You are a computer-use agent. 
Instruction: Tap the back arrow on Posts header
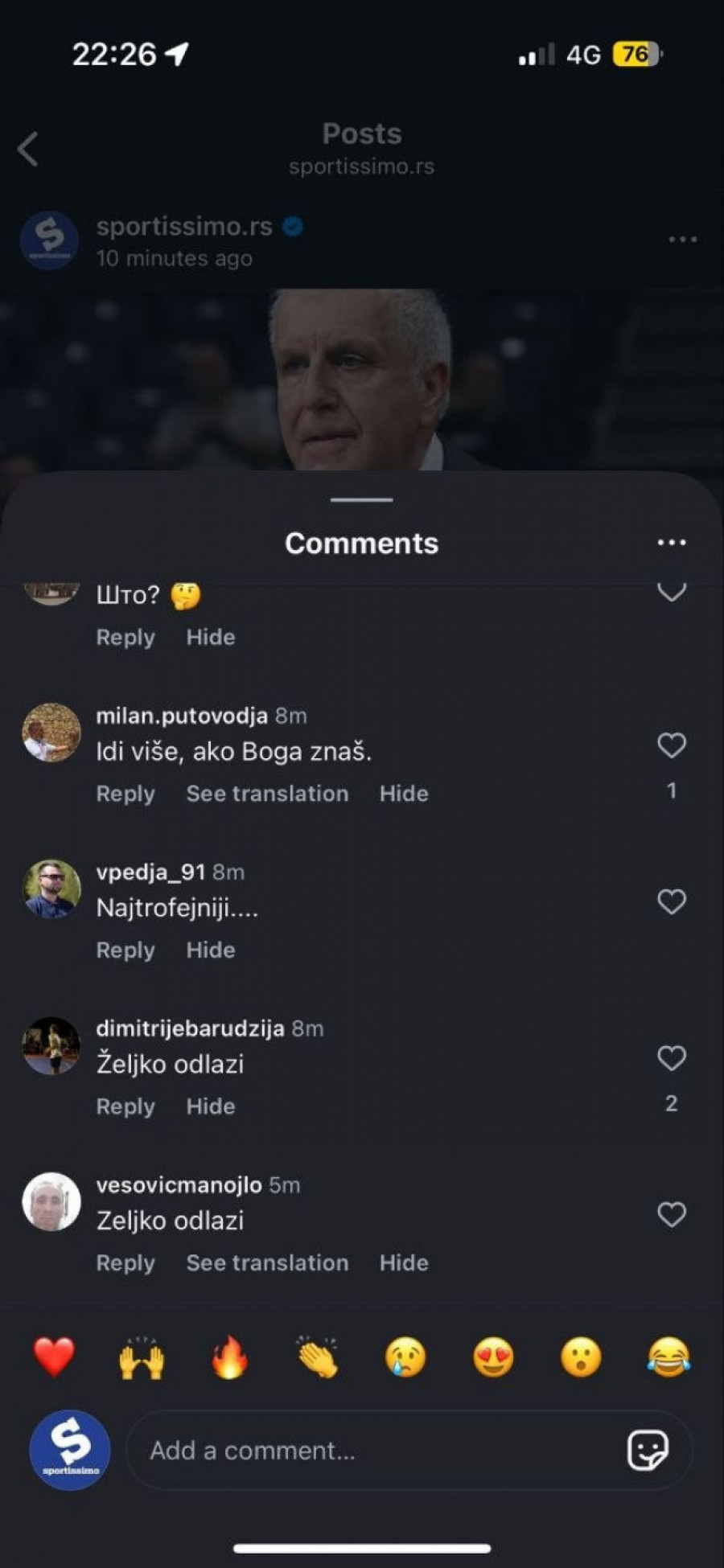click(28, 150)
